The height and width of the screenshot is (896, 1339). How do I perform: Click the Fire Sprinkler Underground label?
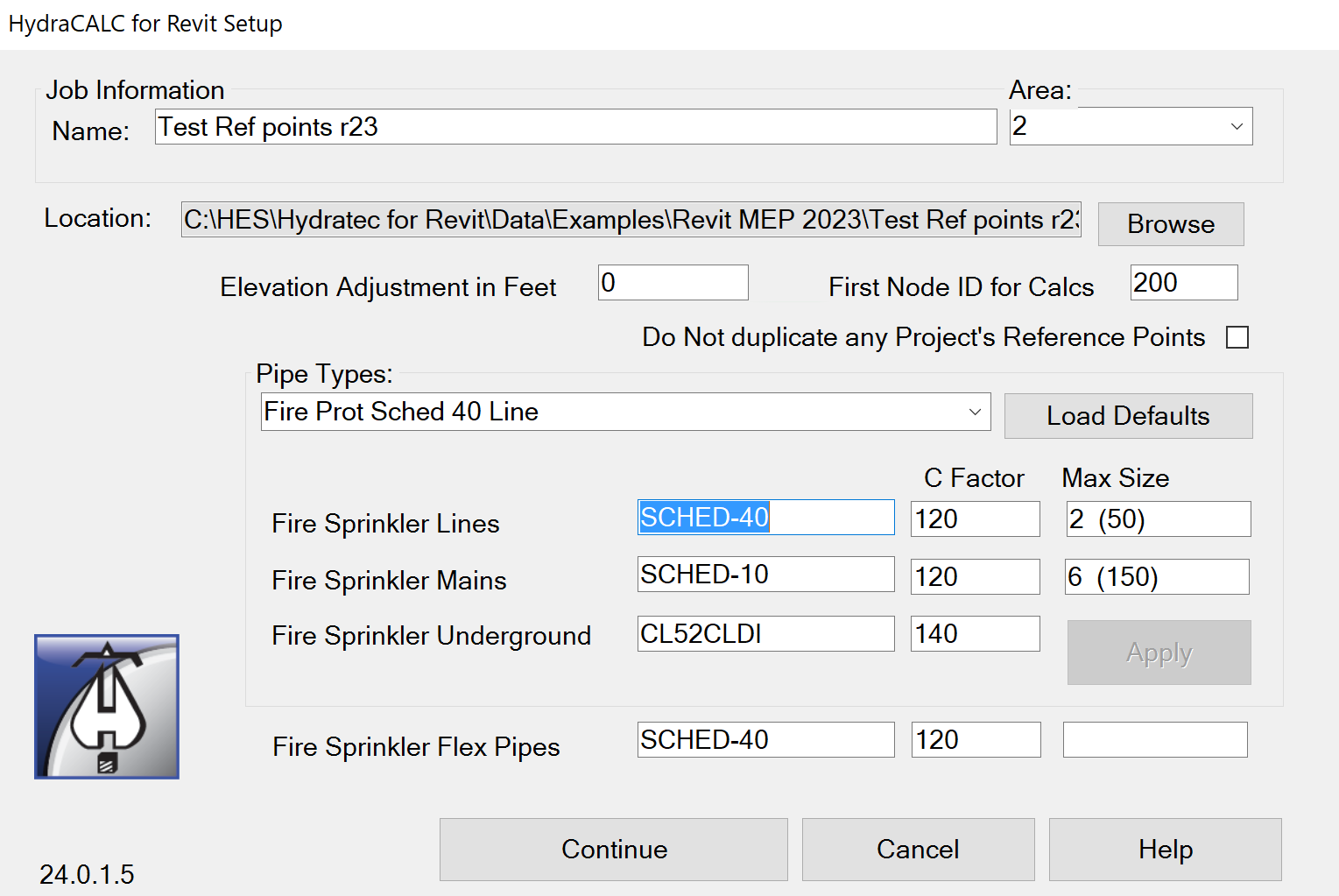tap(431, 636)
